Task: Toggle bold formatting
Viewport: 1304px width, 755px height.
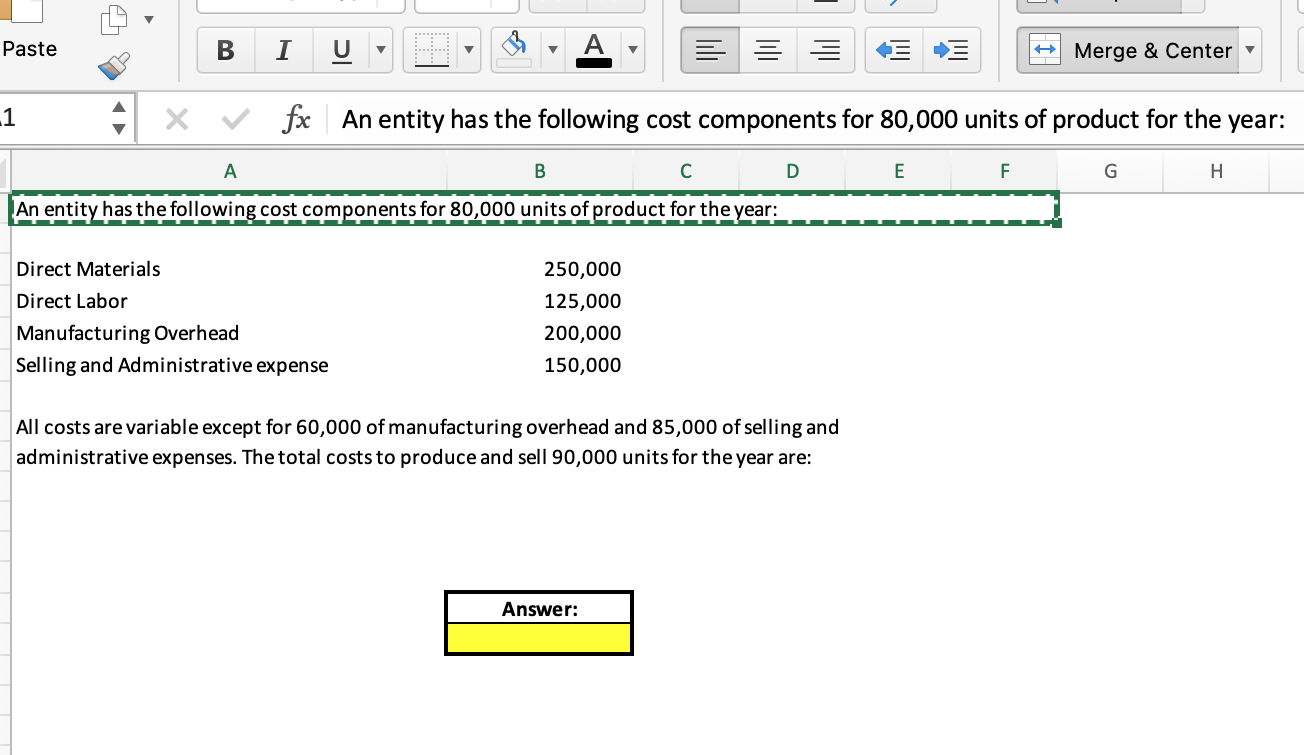Action: pos(225,50)
